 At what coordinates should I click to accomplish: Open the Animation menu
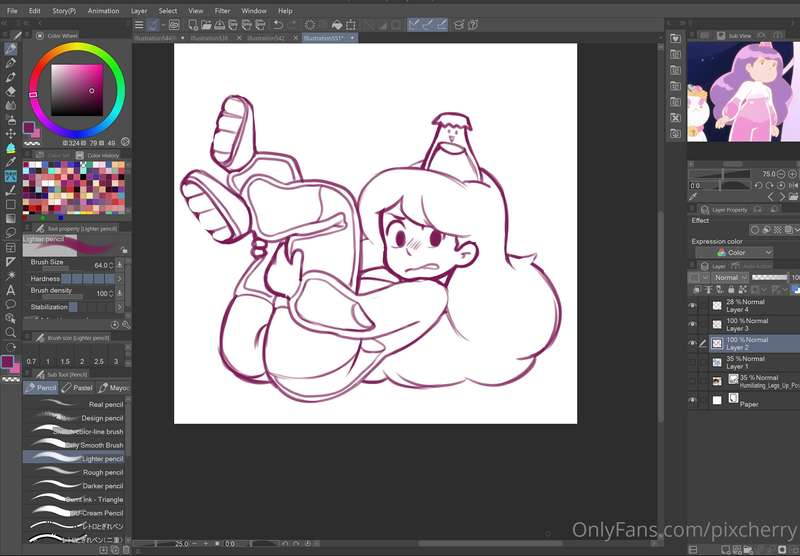103,10
